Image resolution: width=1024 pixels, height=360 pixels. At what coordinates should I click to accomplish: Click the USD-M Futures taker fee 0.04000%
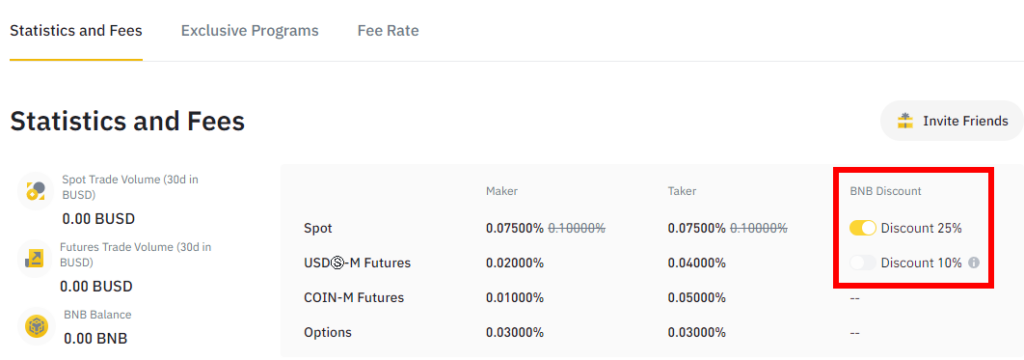(697, 263)
